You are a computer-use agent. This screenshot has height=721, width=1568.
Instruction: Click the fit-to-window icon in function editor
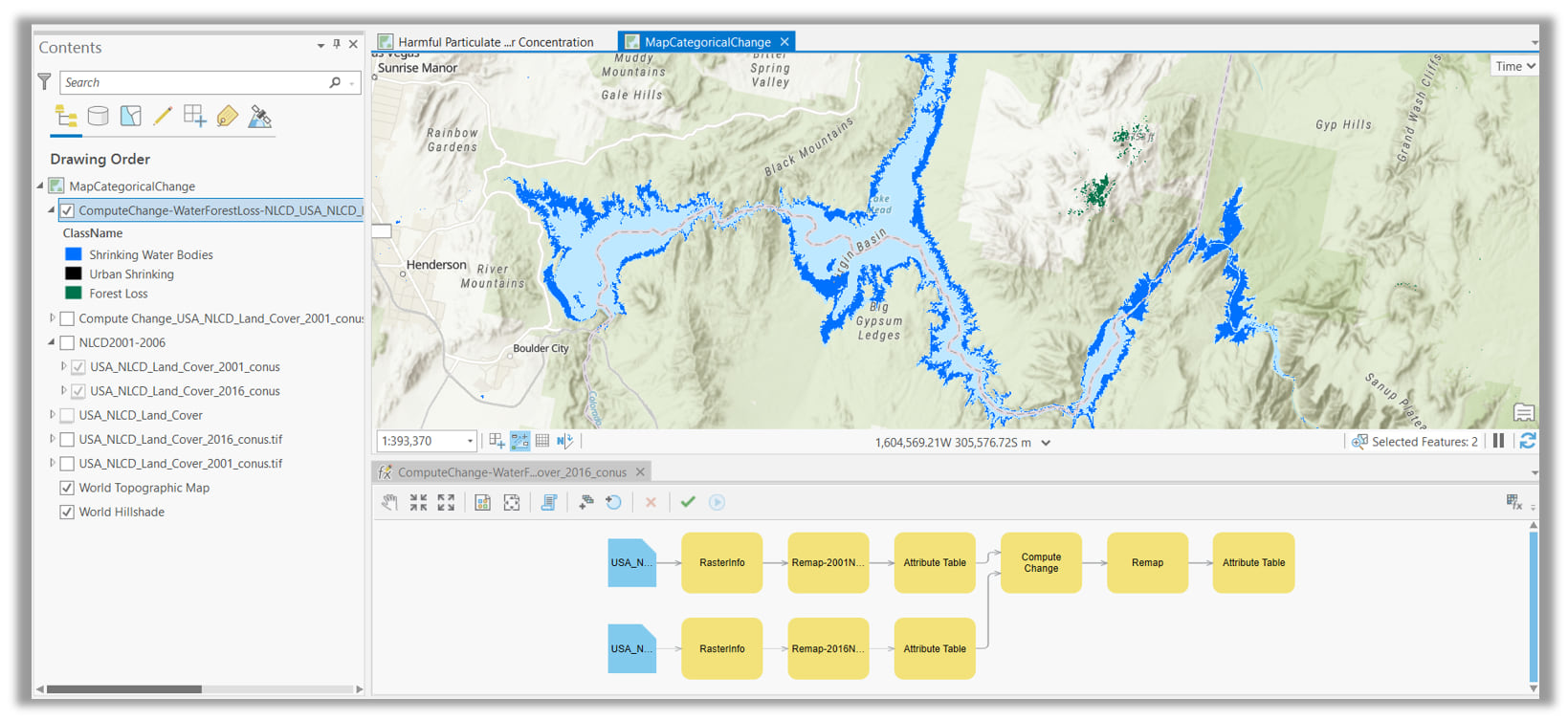click(x=512, y=502)
